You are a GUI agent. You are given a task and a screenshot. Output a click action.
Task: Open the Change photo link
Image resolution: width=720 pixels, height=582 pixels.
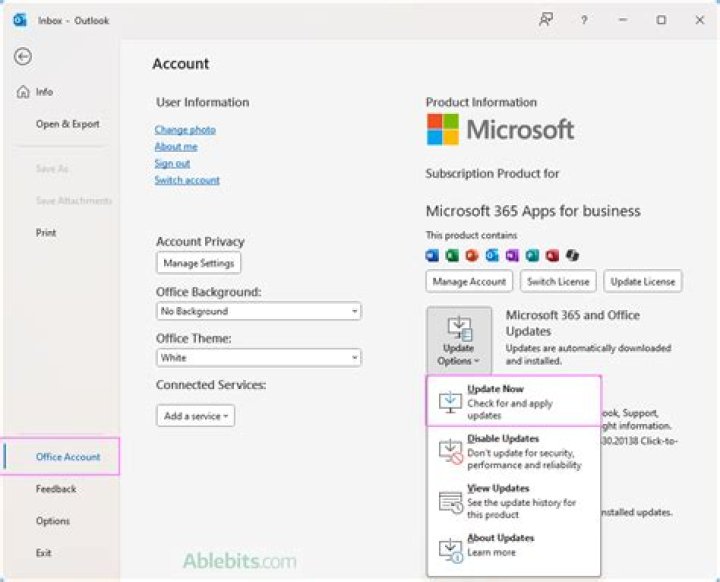coord(185,130)
